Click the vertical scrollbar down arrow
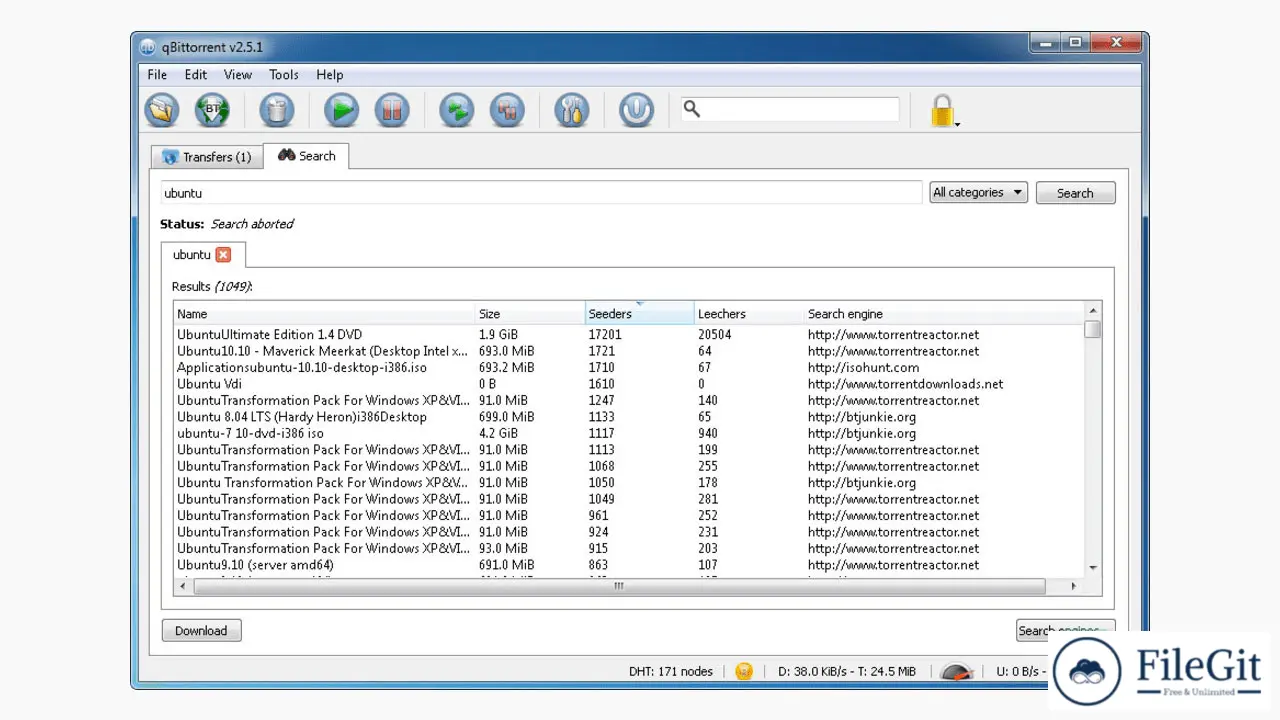Screen dimensions: 1280x720 (x=1093, y=568)
